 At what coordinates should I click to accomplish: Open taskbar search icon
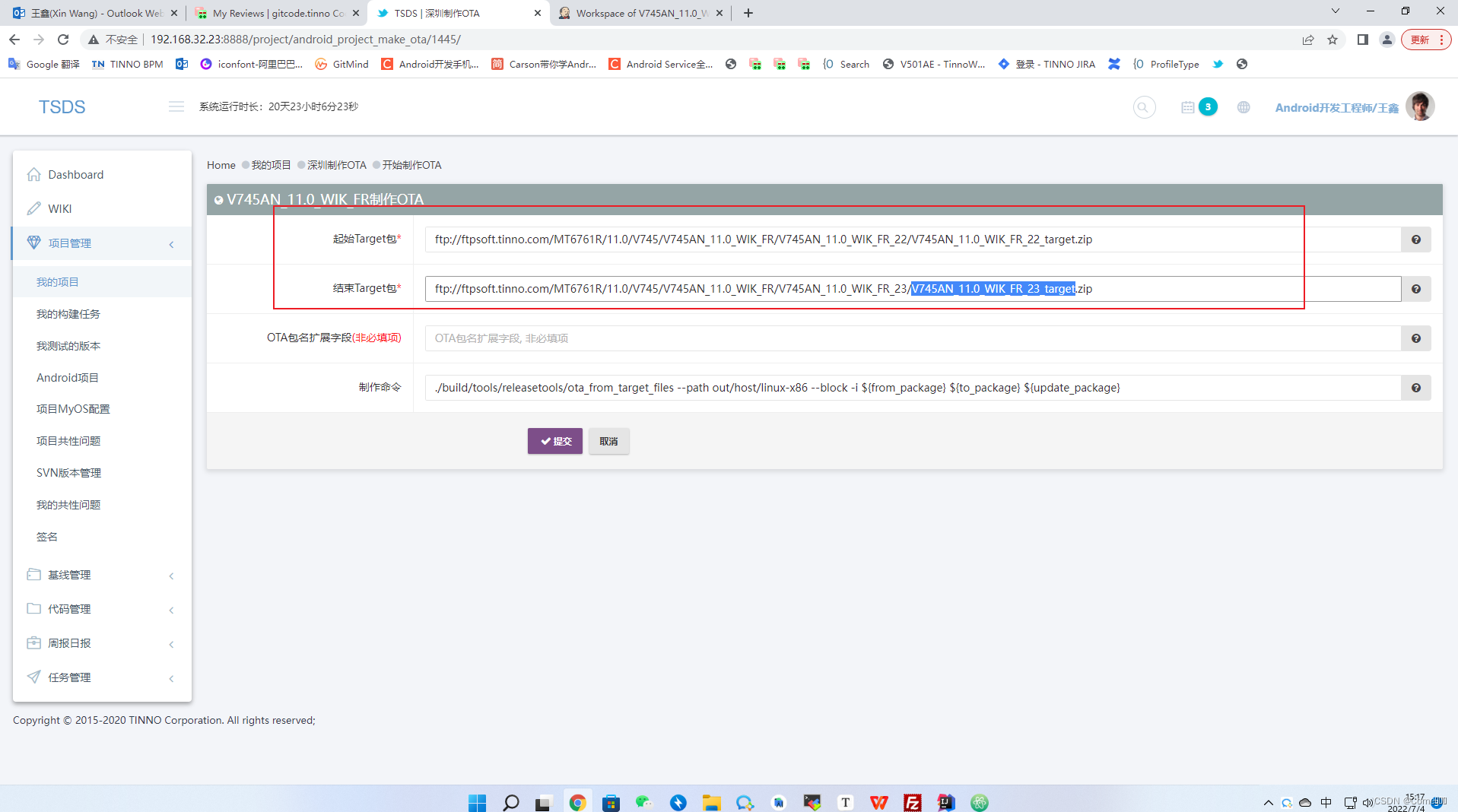(x=511, y=802)
